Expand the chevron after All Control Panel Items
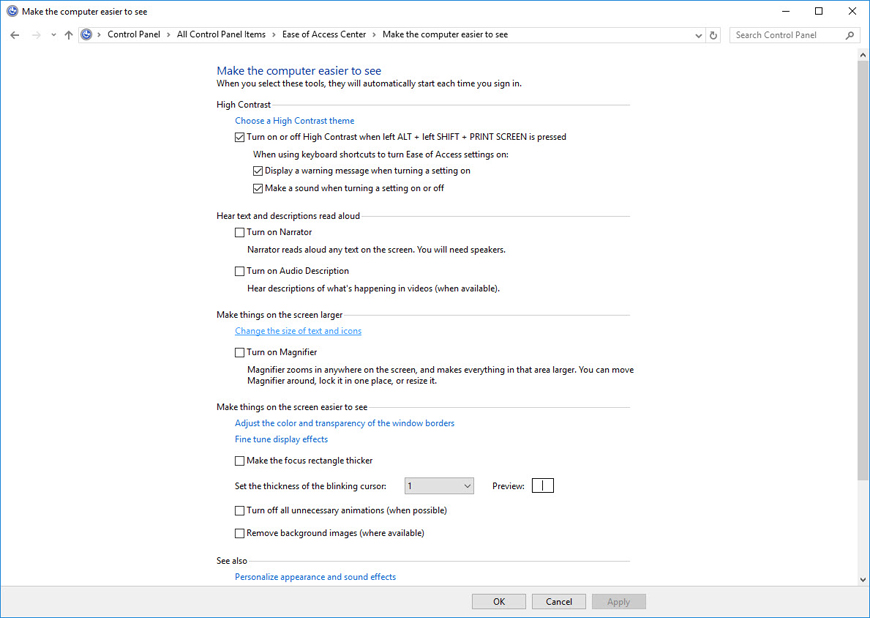Image resolution: width=870 pixels, height=618 pixels. coord(274,35)
